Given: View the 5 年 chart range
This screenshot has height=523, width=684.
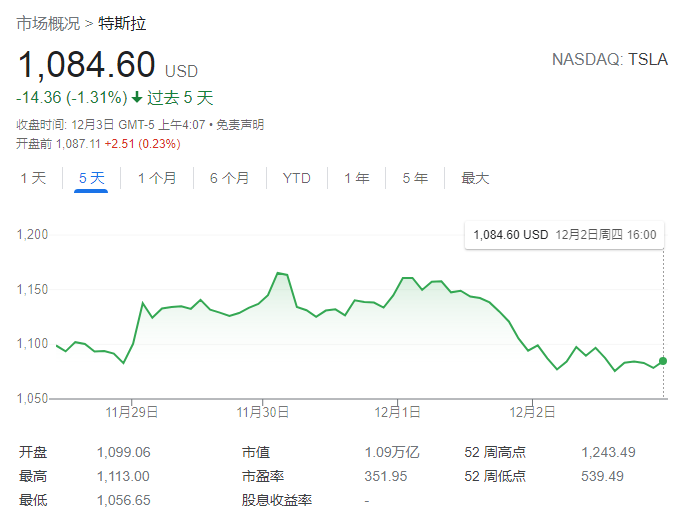Looking at the screenshot, I should (x=415, y=178).
